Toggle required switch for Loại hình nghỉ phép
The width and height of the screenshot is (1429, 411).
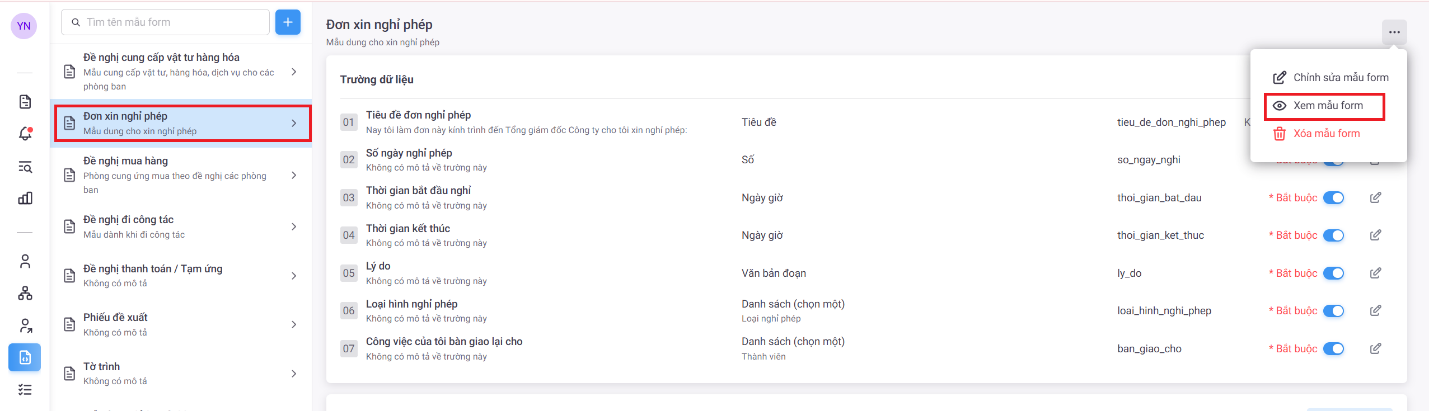1333,311
